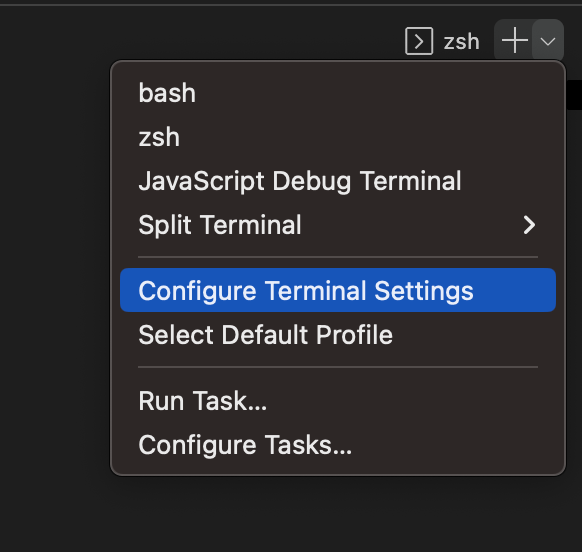The image size is (582, 552).
Task: Expand the Split Terminal submenu
Action: click(x=338, y=225)
